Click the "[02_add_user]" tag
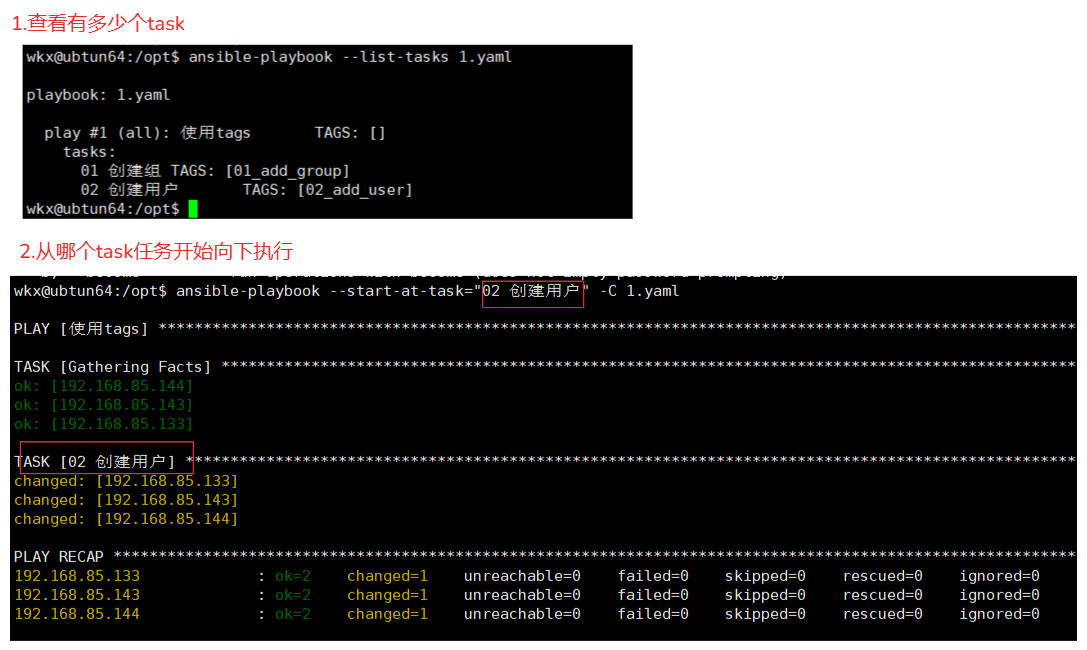Image resolution: width=1087 pixels, height=650 pixels. click(355, 189)
